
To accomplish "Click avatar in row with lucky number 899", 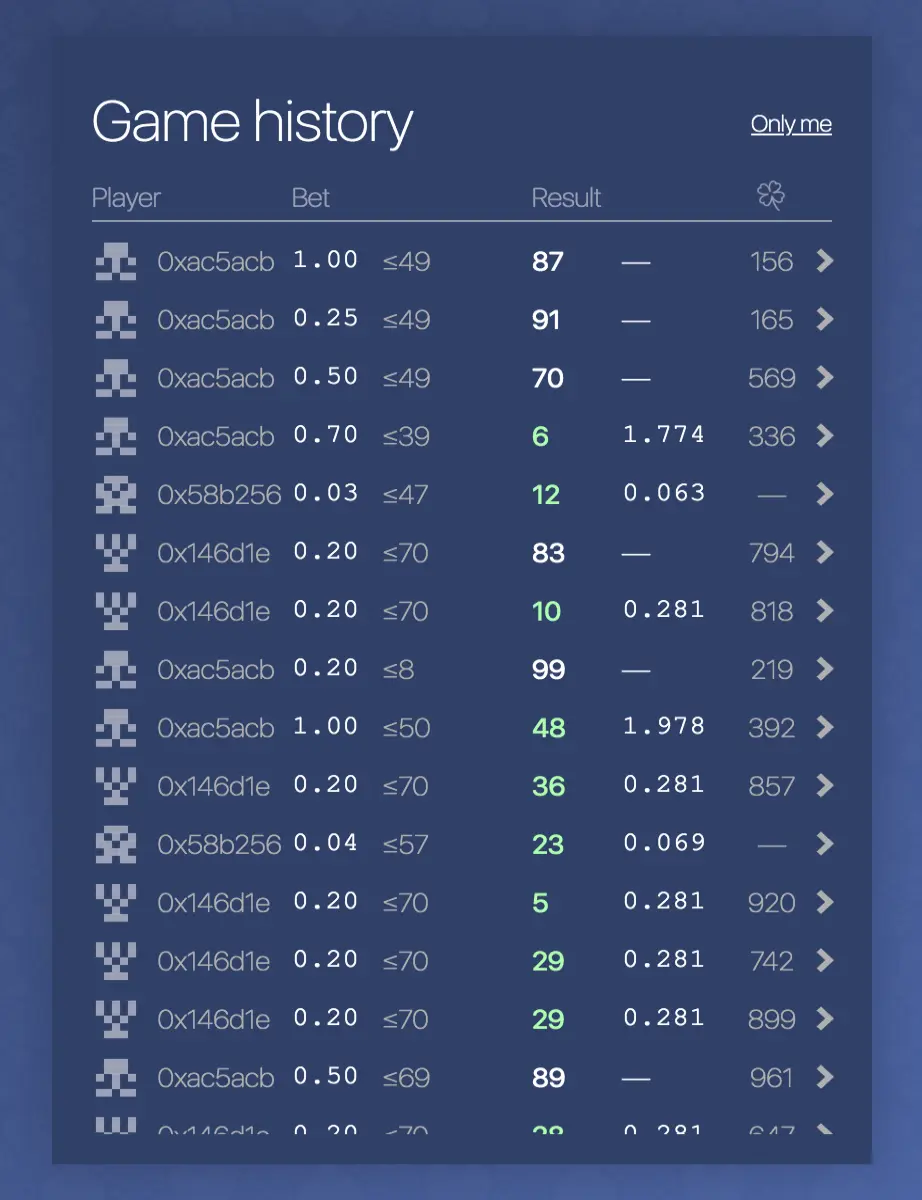I will [116, 1019].
